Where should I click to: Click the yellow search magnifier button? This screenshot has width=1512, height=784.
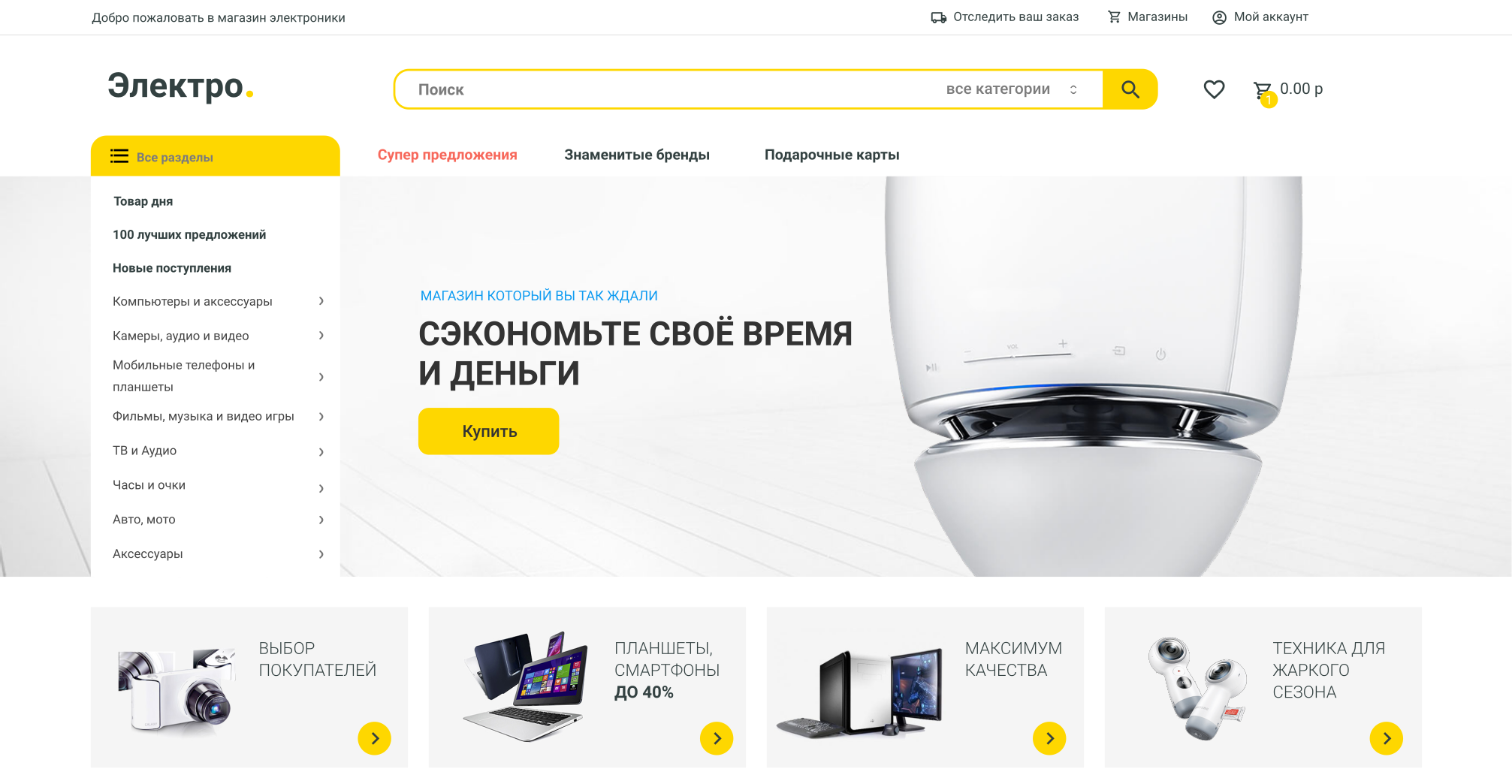(1130, 89)
